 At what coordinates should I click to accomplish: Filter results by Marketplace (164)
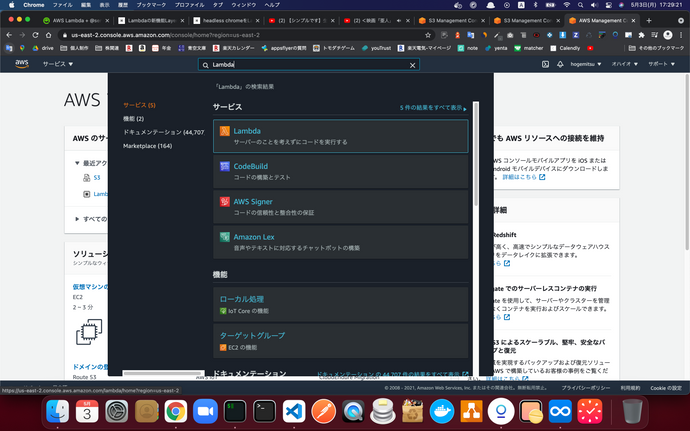[x=147, y=146]
